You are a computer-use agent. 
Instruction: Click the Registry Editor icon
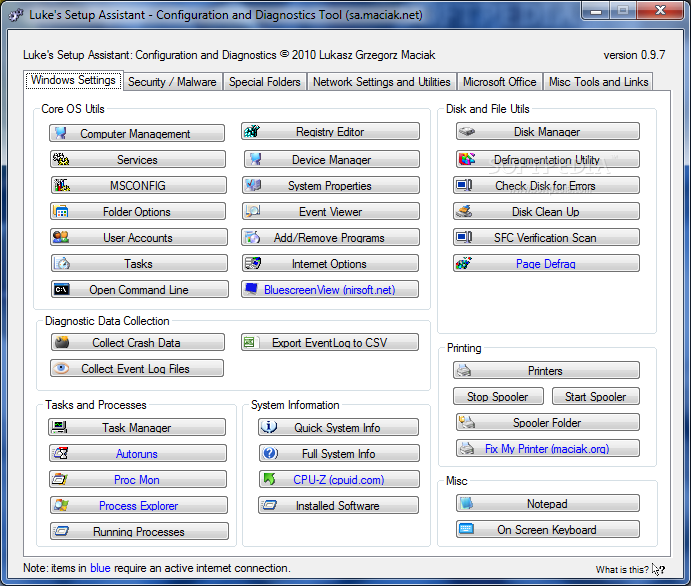pos(252,131)
